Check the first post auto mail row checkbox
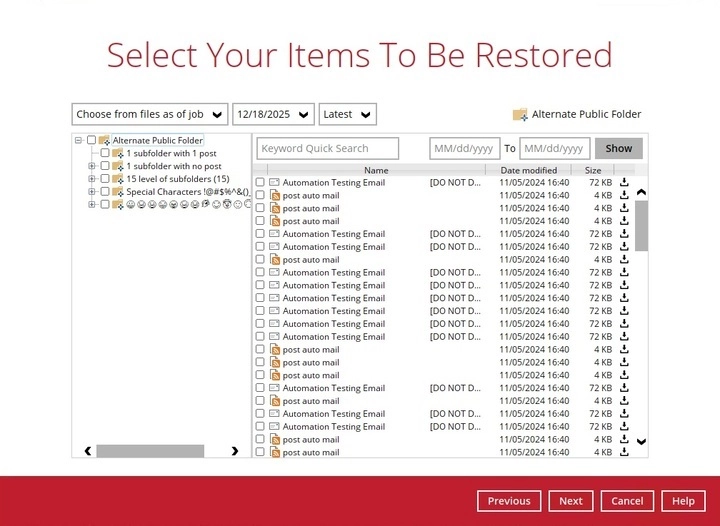 (260, 195)
